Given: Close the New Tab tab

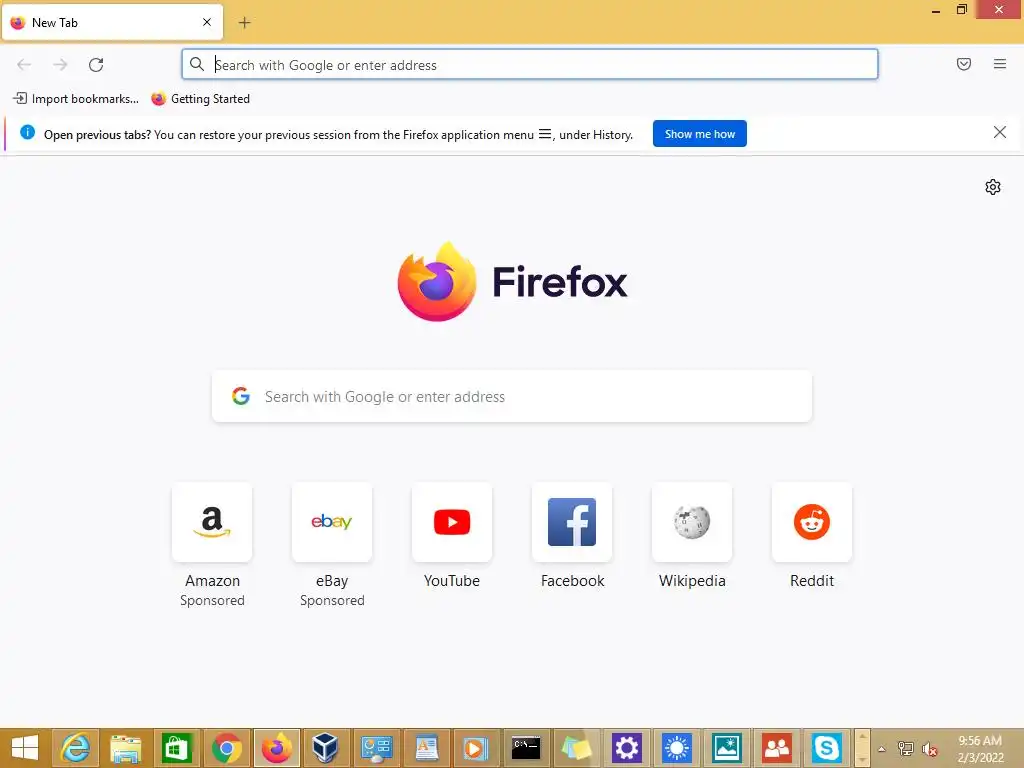Looking at the screenshot, I should tap(207, 22).
